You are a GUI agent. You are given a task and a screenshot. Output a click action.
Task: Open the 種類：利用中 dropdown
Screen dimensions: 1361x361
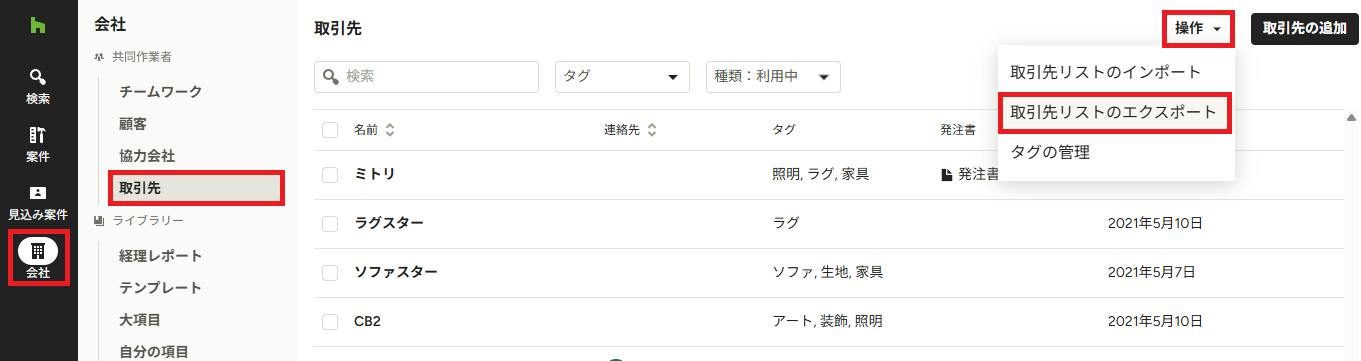coord(772,77)
